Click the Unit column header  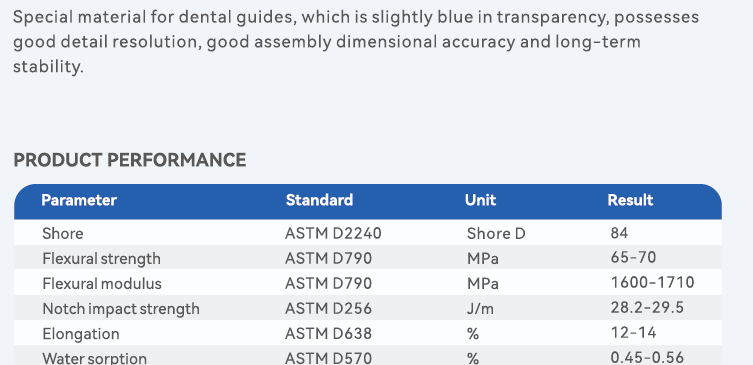pyautogui.click(x=480, y=200)
